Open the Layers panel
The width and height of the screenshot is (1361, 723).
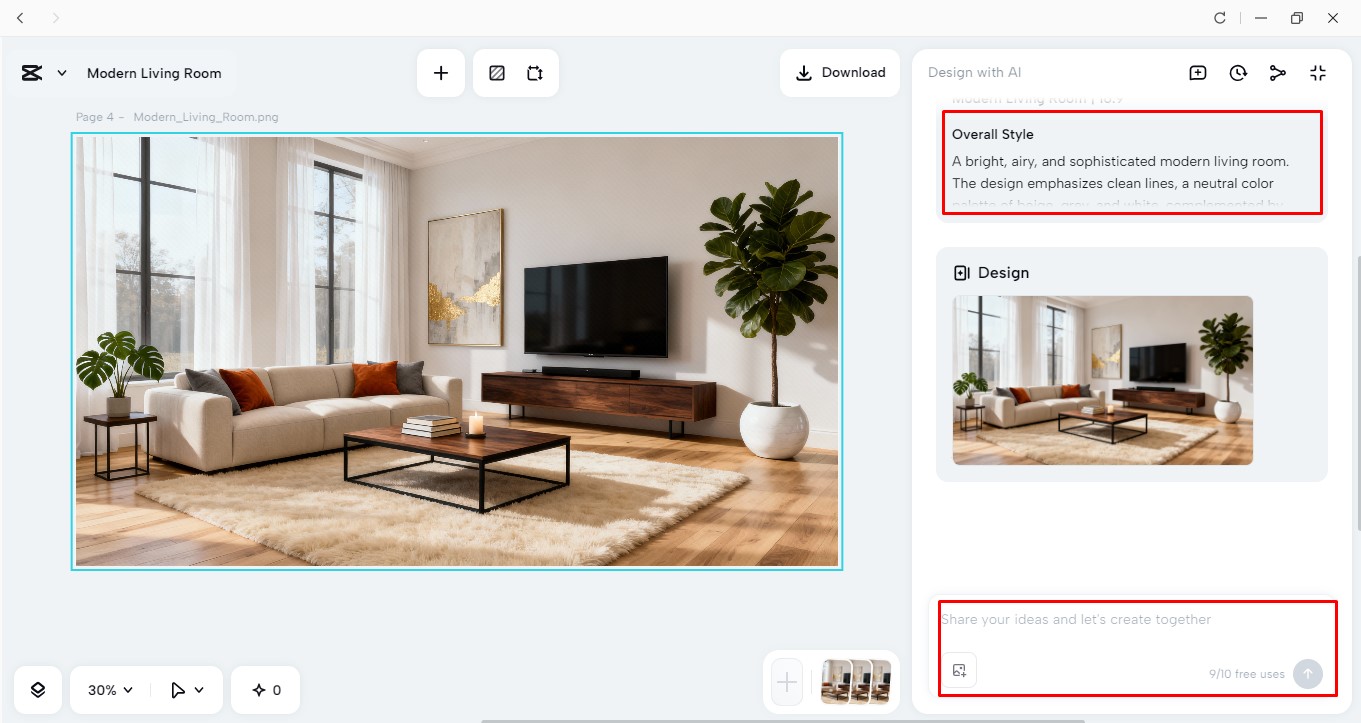37,689
